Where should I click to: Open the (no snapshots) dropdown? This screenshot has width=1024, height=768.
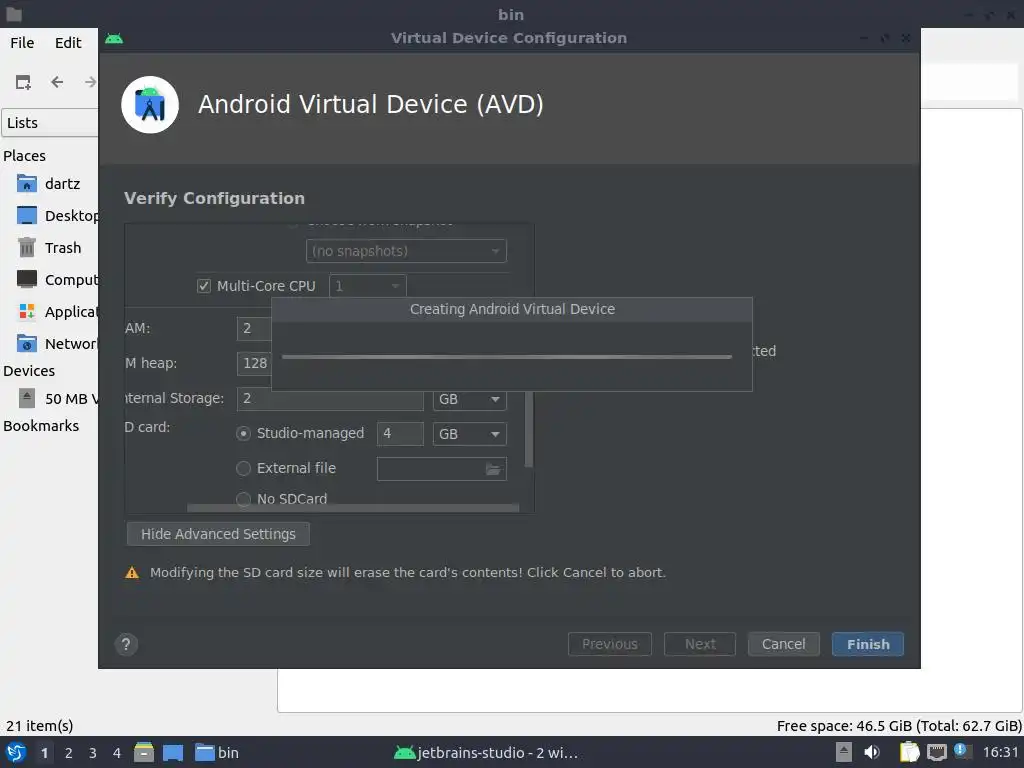[x=406, y=251]
